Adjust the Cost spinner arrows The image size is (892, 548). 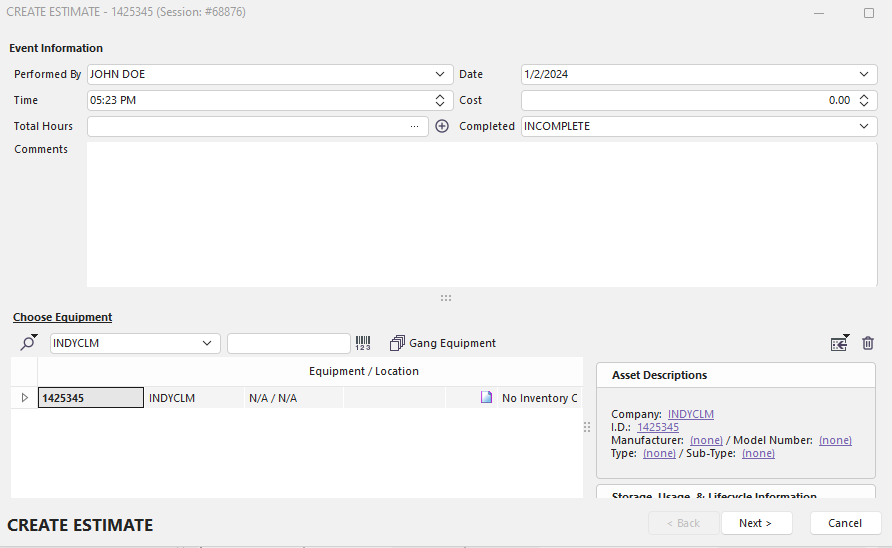pos(864,101)
